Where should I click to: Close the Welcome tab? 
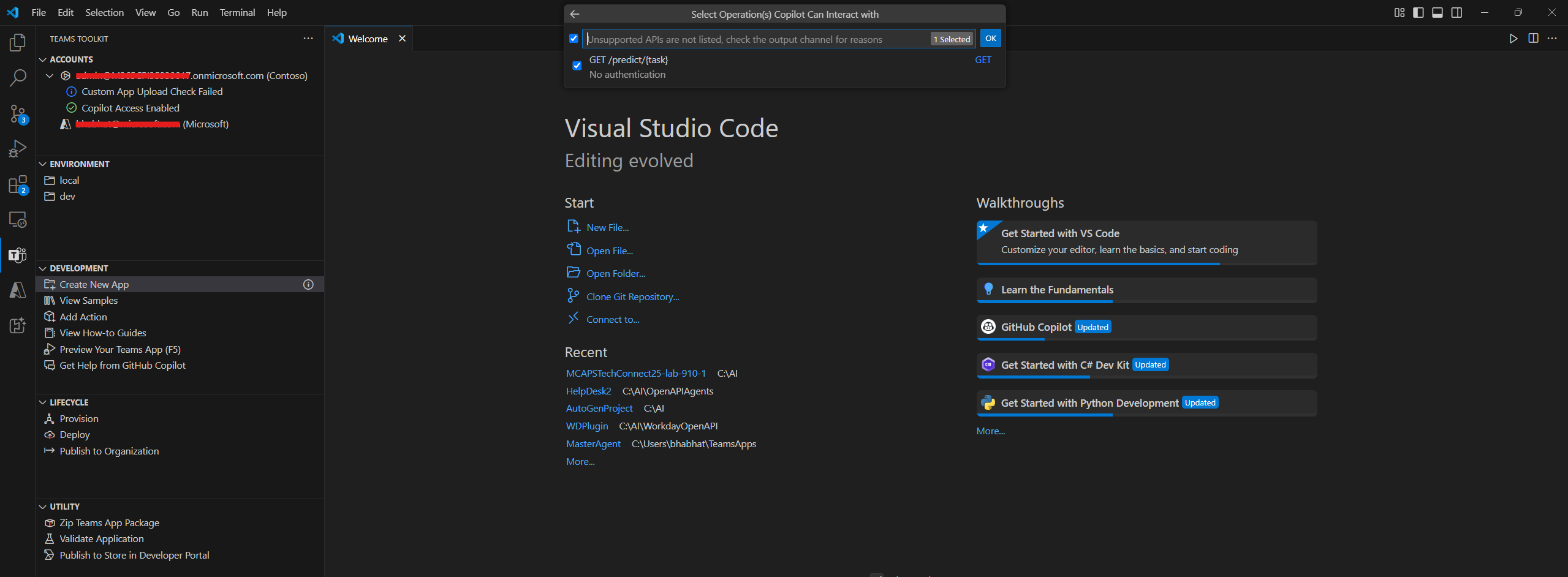click(x=403, y=39)
